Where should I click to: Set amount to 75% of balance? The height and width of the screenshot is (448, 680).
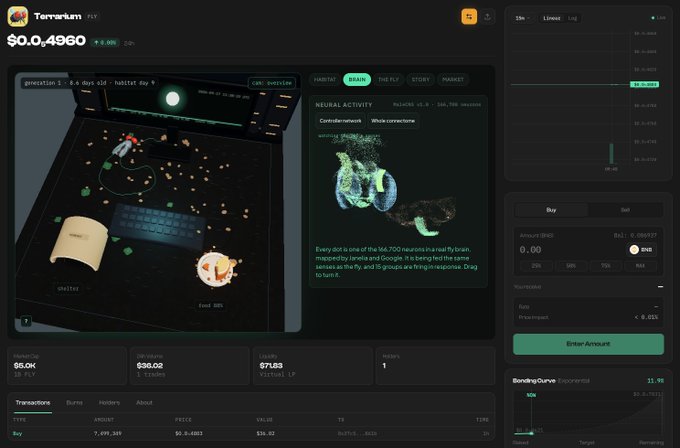point(605,266)
